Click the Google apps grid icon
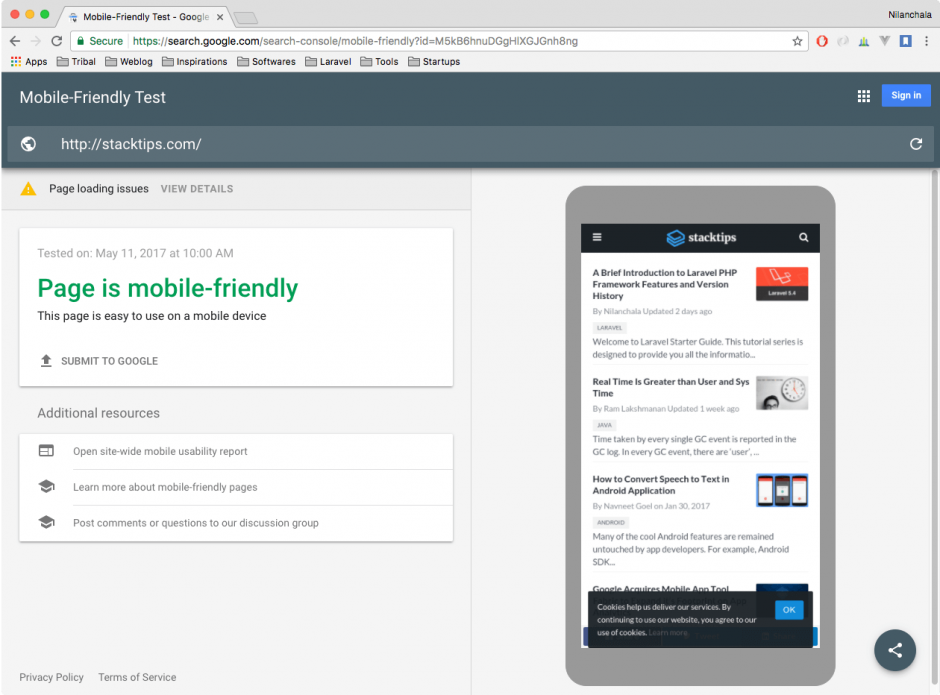Screen dimensions: 940x695 pos(864,96)
